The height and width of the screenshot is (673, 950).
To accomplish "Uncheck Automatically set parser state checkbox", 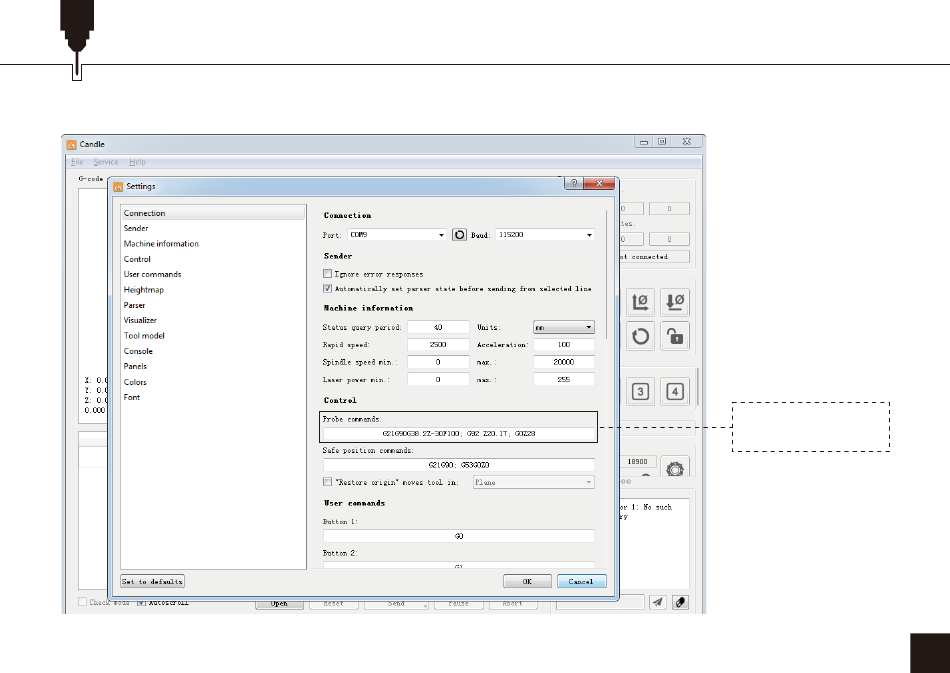I will (x=327, y=288).
